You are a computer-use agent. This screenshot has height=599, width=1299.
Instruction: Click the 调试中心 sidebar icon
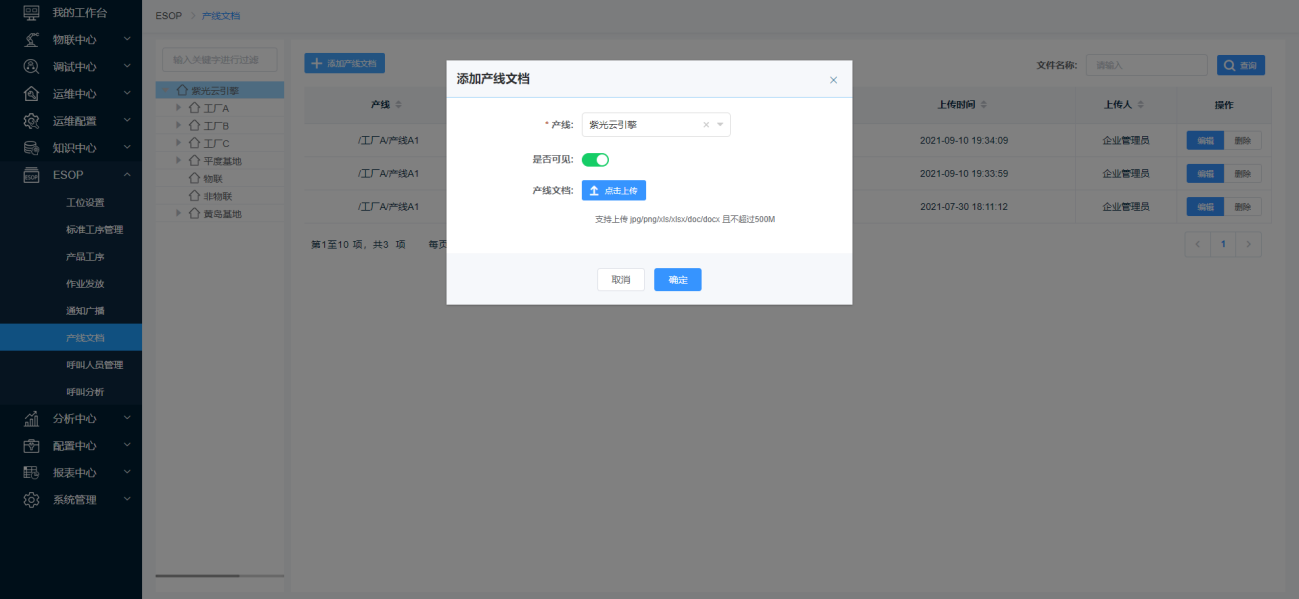point(31,67)
